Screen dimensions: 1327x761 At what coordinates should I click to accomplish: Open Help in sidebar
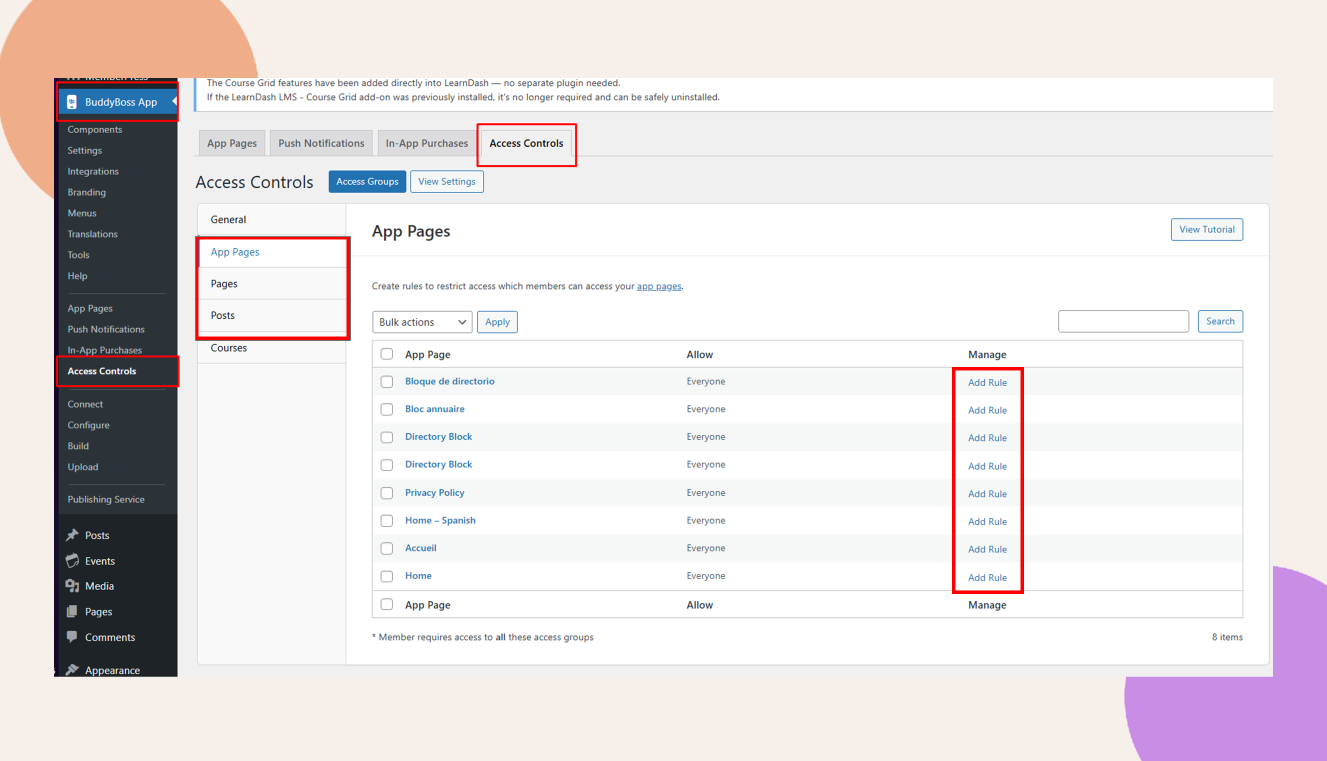tap(78, 276)
